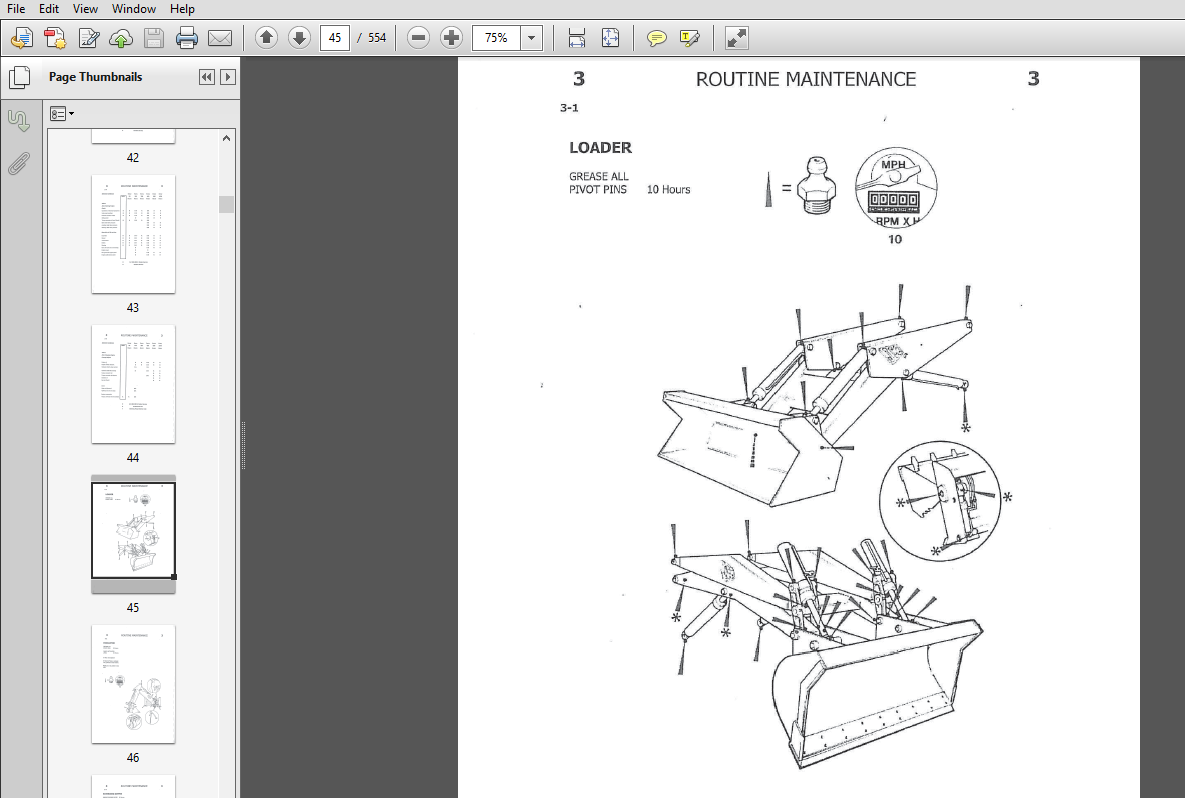Select the page 44 thumbnail

[133, 384]
